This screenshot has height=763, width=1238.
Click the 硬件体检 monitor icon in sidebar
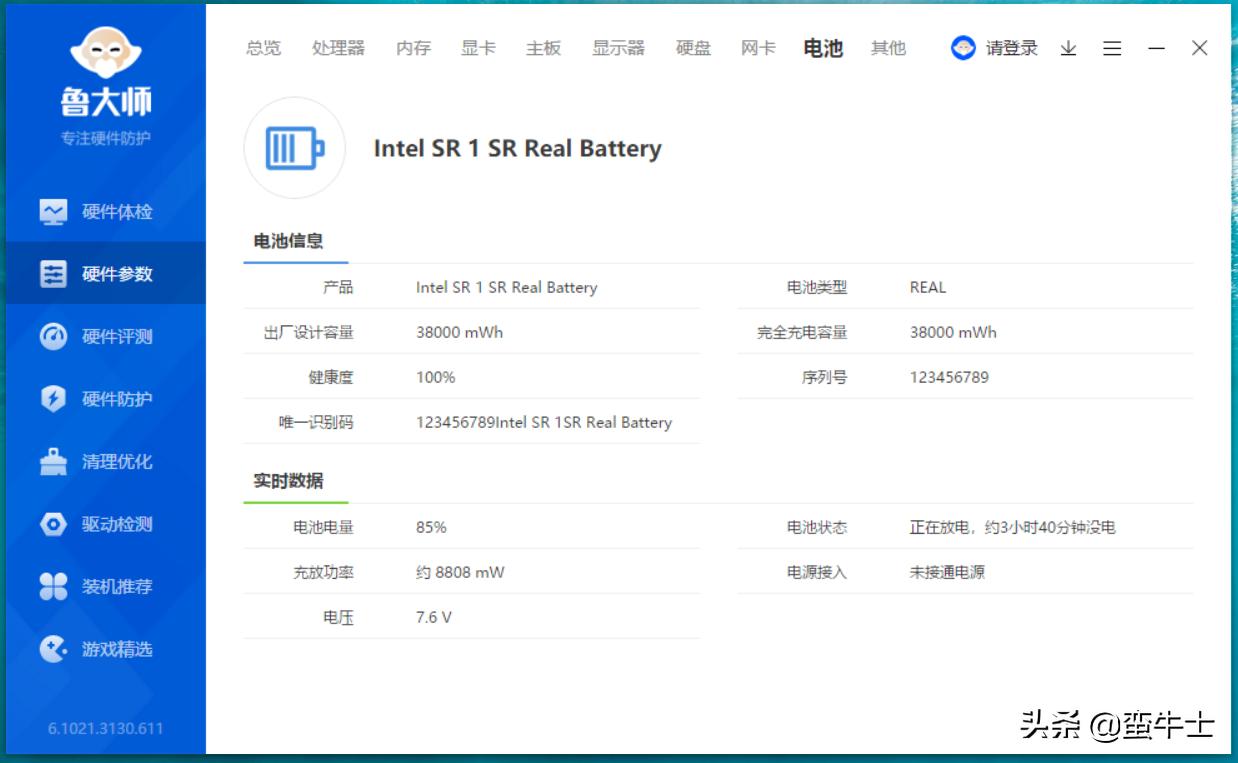[53, 212]
